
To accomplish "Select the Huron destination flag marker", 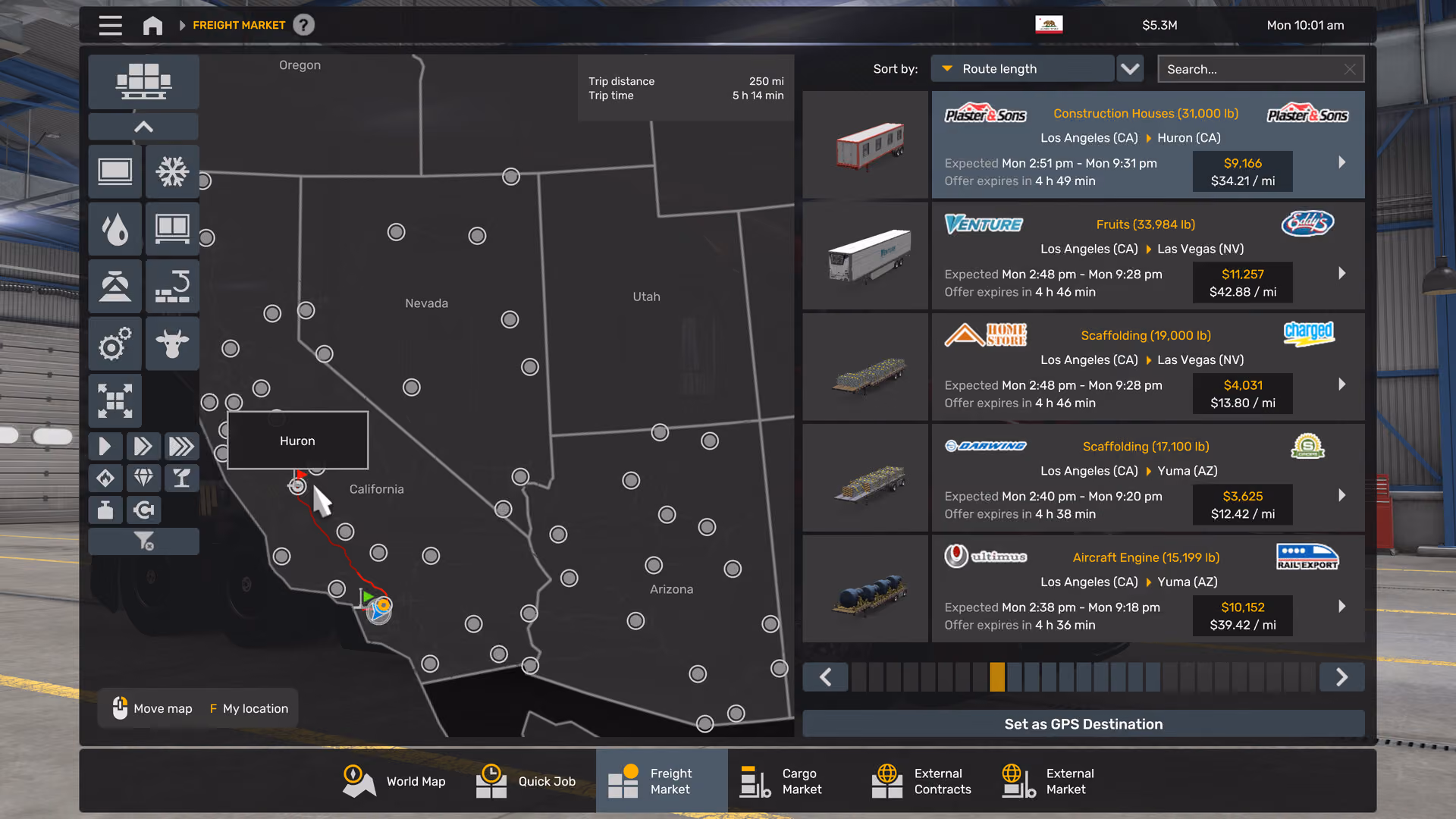I will pos(297,485).
